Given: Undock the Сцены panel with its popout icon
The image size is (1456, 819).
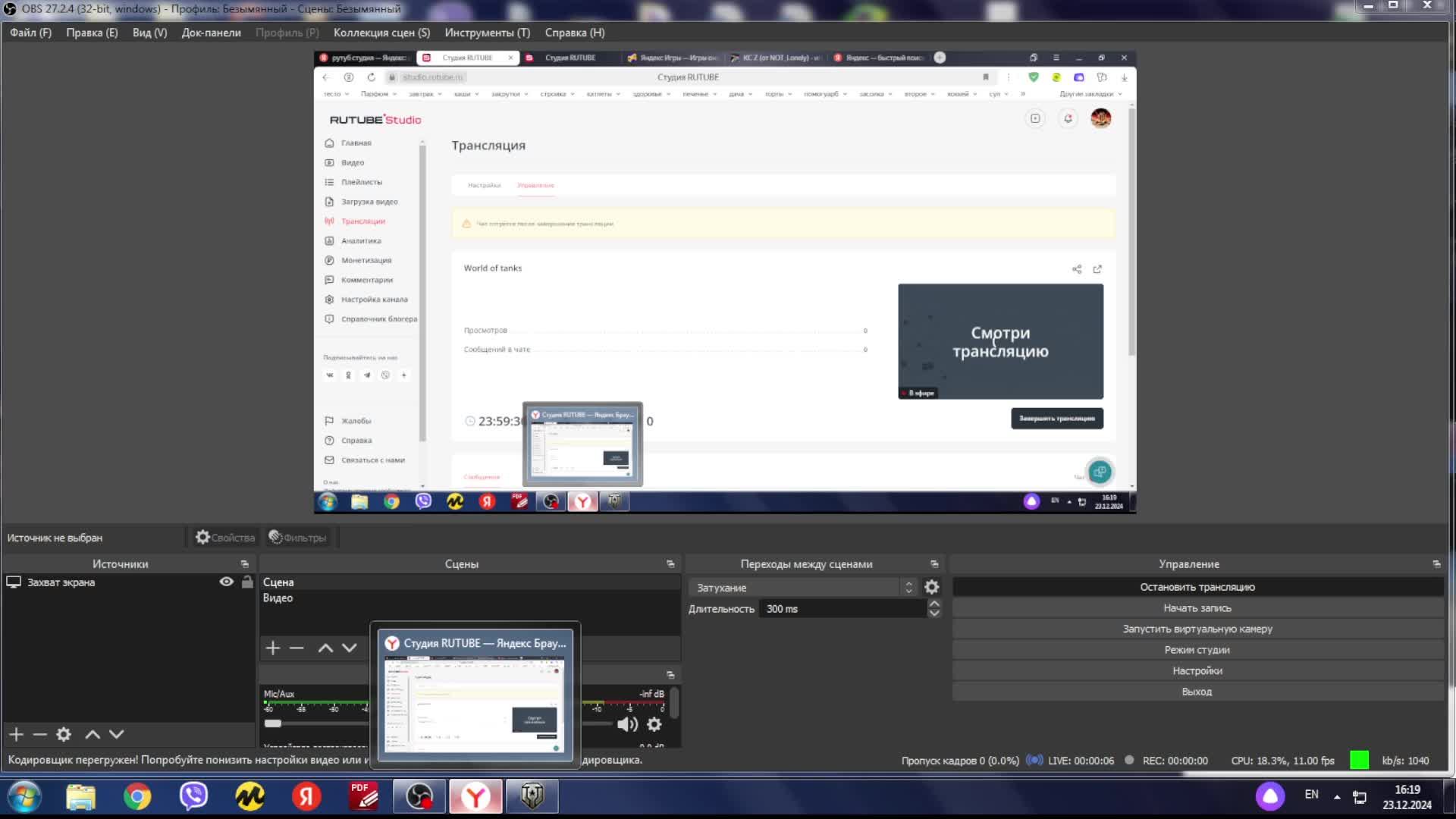Looking at the screenshot, I should pyautogui.click(x=670, y=564).
